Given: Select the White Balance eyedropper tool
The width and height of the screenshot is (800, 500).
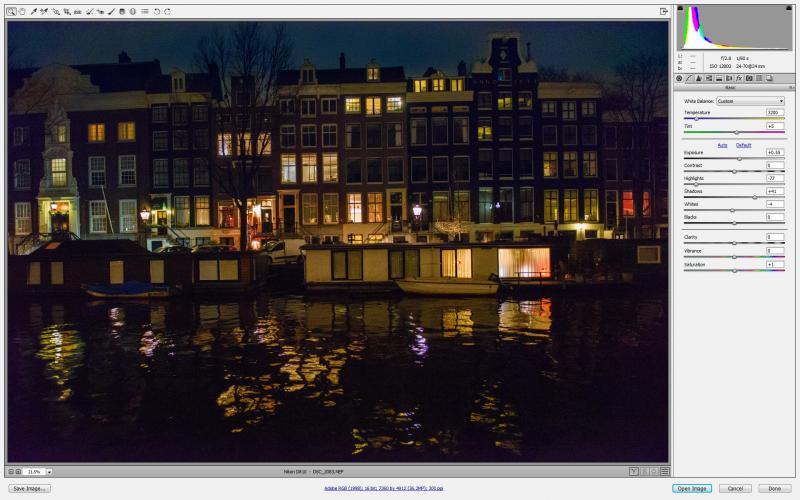Looking at the screenshot, I should (33, 11).
